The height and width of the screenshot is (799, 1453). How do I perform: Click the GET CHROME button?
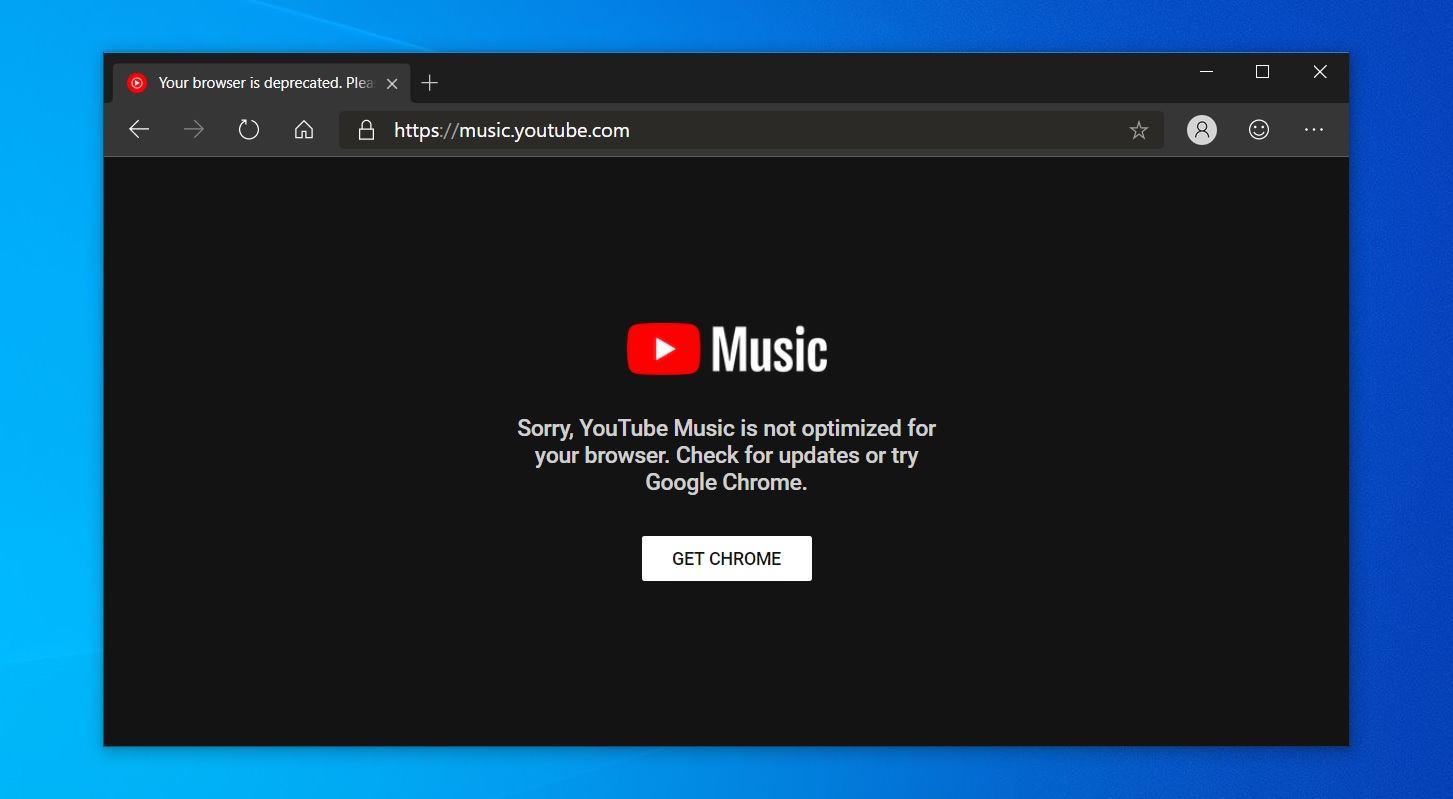pyautogui.click(x=727, y=558)
